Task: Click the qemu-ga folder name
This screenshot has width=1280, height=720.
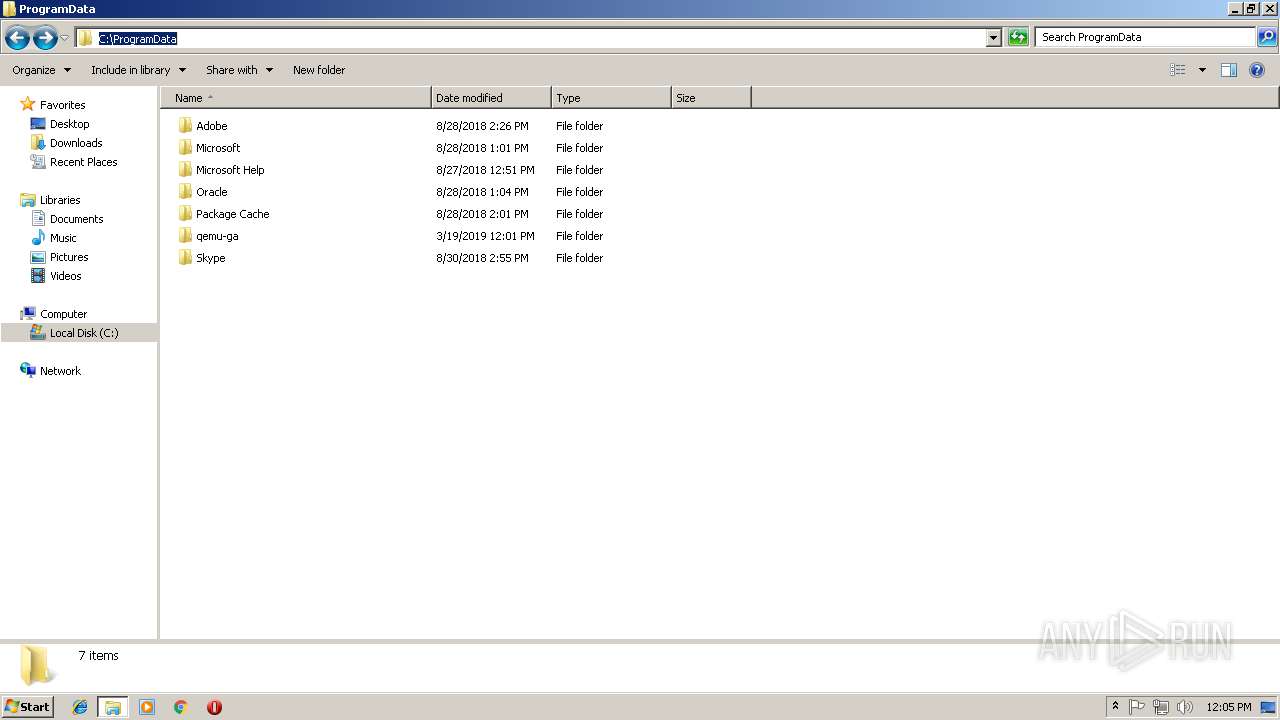Action: pyautogui.click(x=217, y=236)
